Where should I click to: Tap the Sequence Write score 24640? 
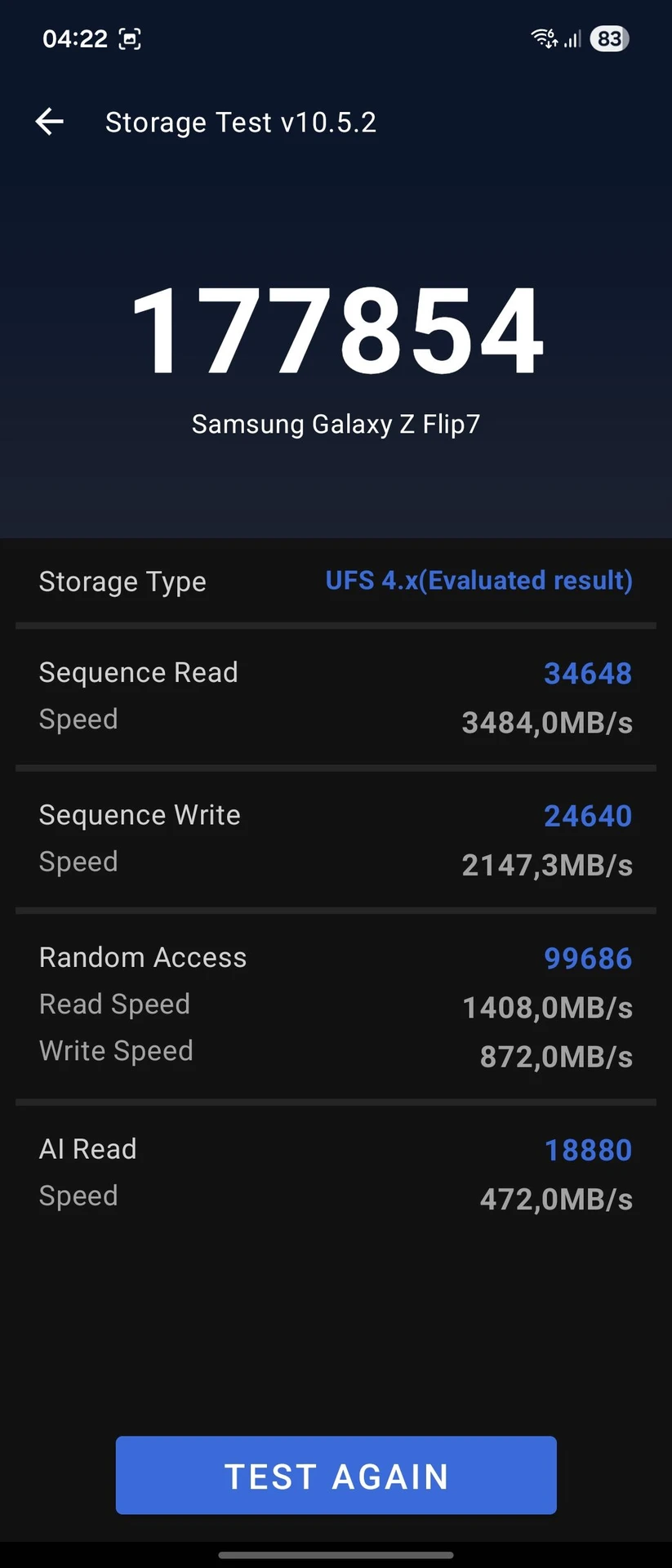pyautogui.click(x=588, y=816)
